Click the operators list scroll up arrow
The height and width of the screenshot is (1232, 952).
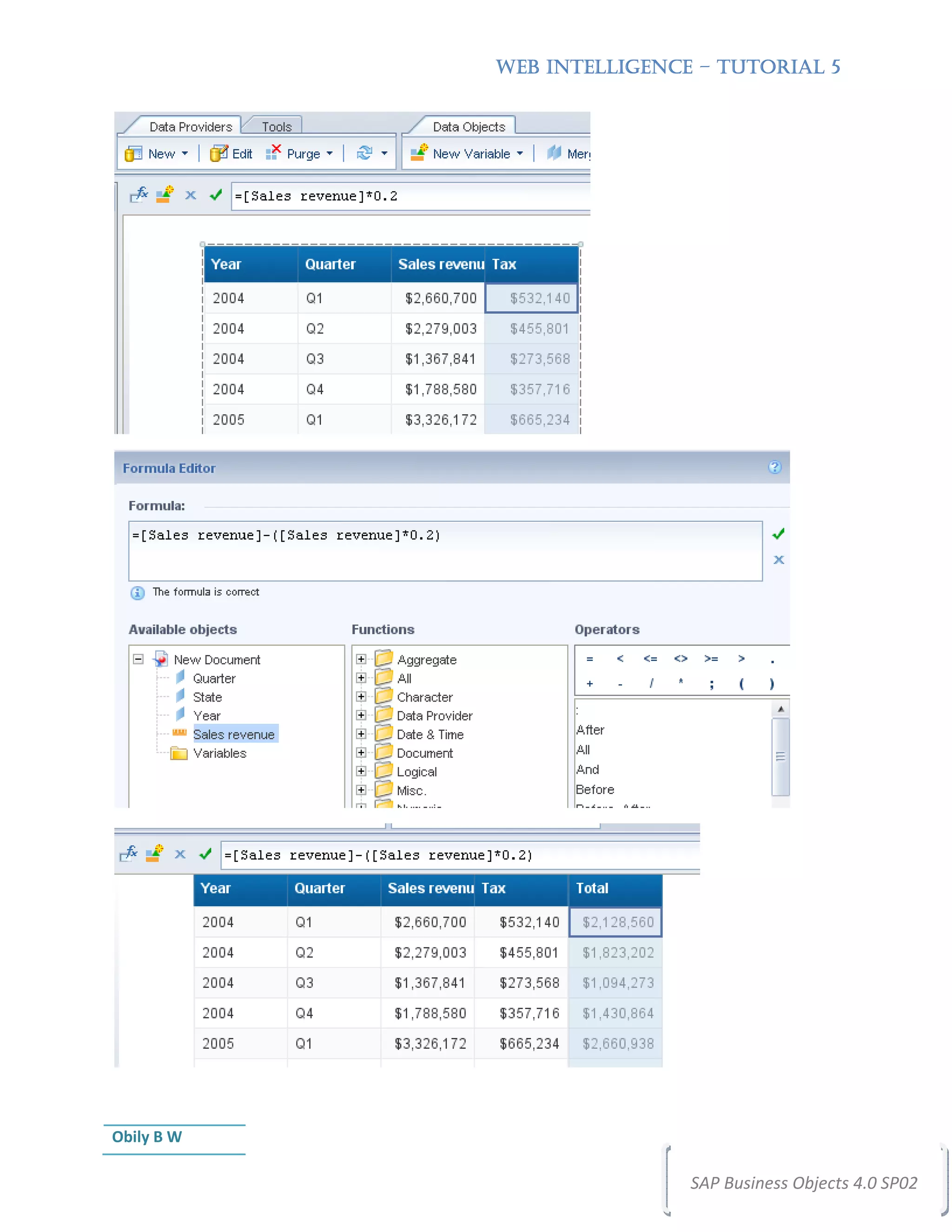780,709
